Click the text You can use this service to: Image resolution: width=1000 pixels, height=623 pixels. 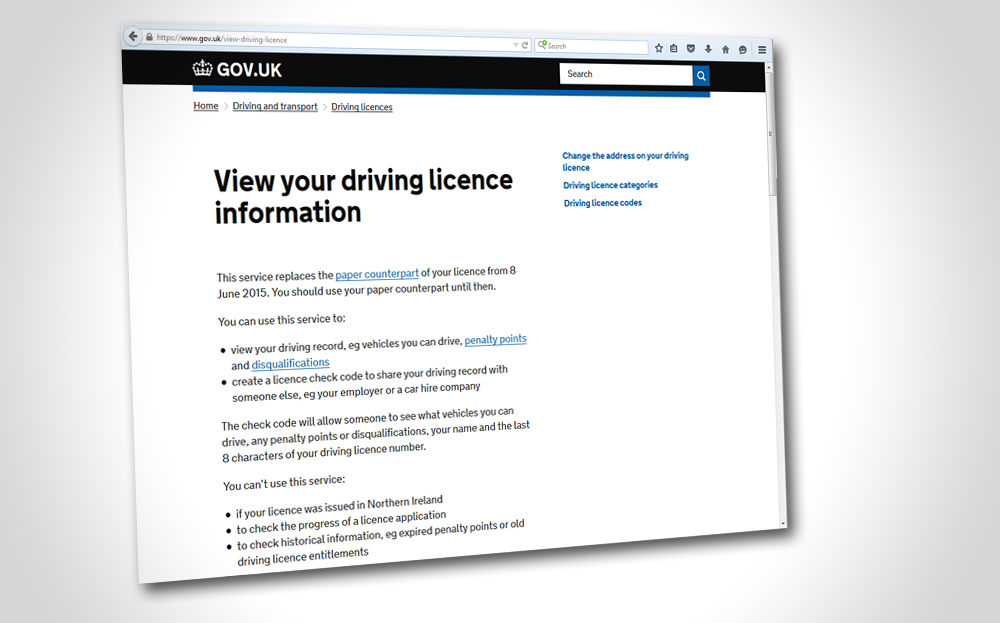pos(282,319)
